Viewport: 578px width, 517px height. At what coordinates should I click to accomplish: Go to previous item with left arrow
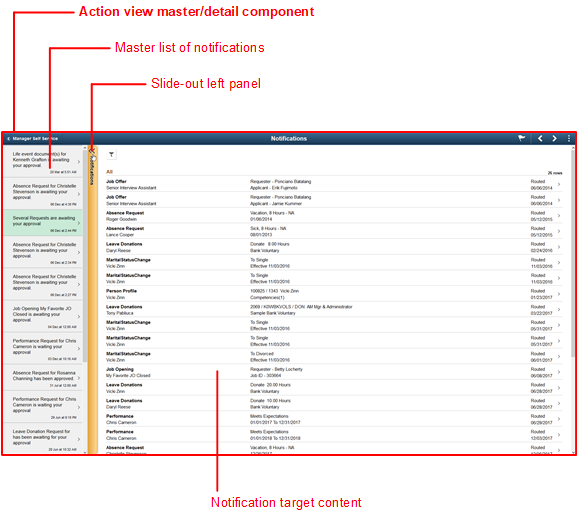(540, 138)
